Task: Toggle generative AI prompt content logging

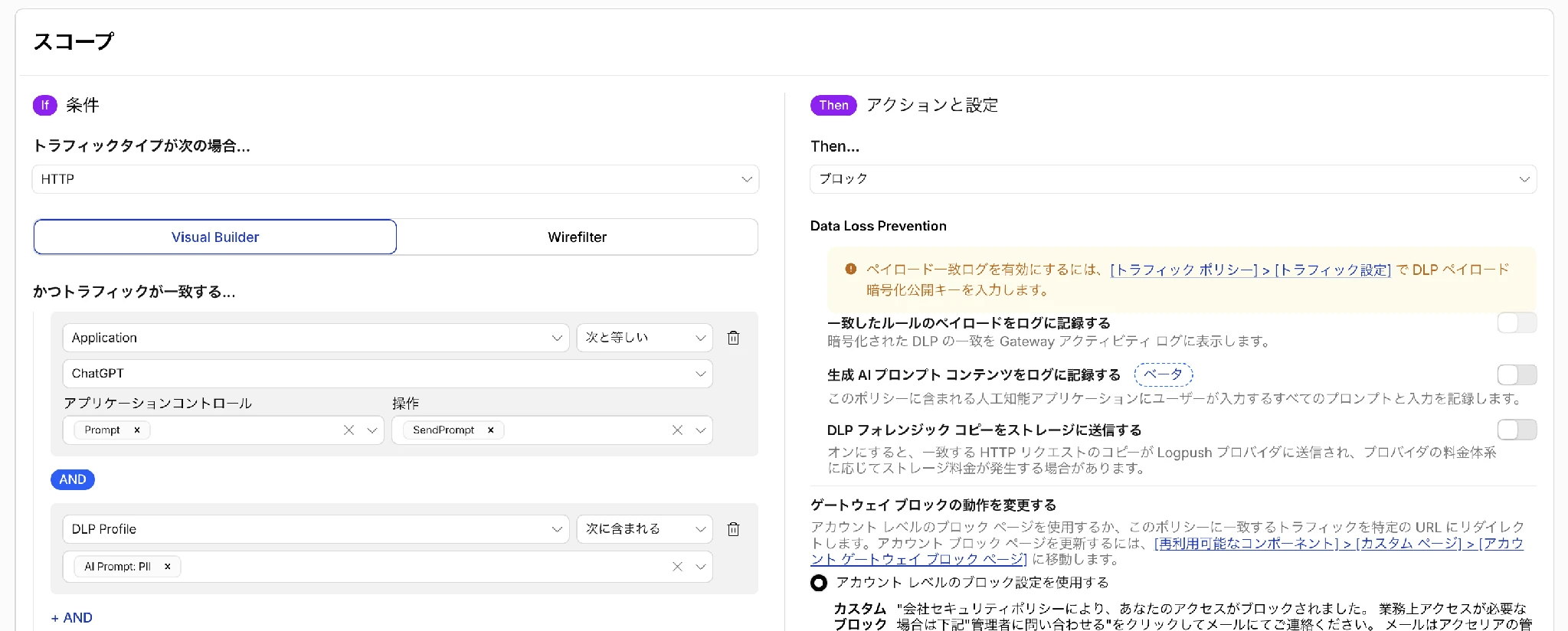Action: coord(1517,374)
